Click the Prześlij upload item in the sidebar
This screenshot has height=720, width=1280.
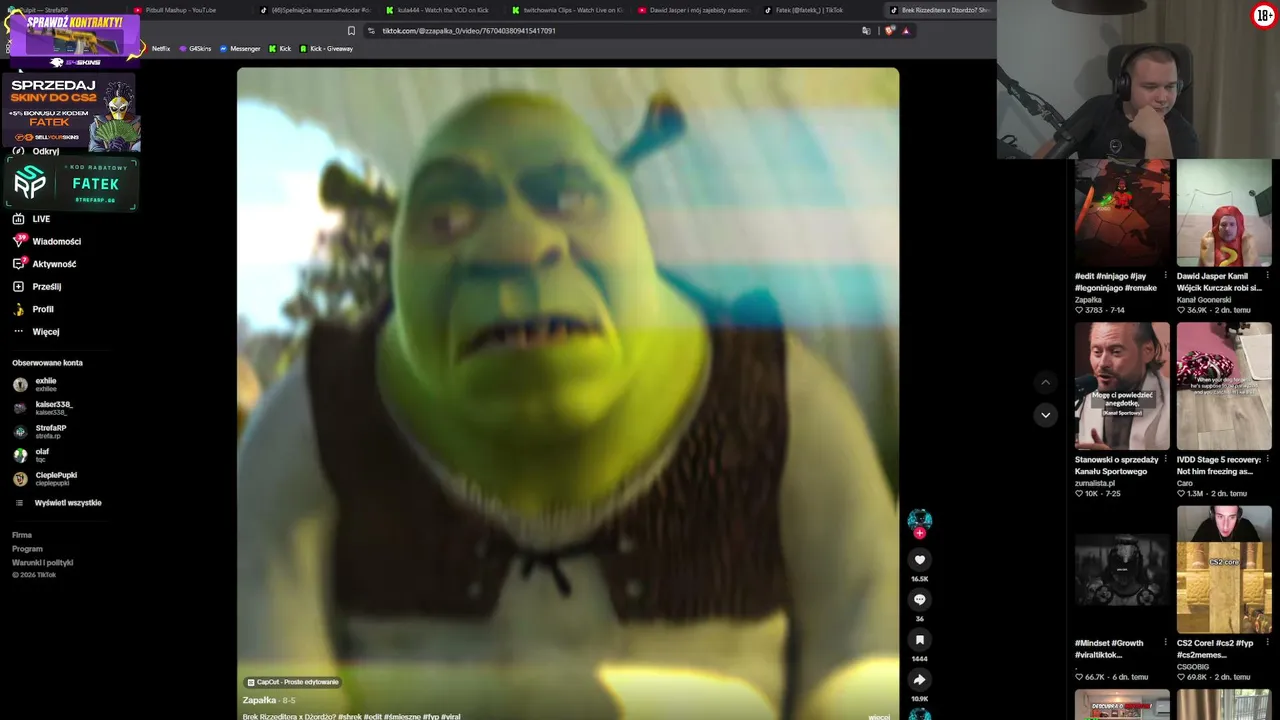(37, 286)
